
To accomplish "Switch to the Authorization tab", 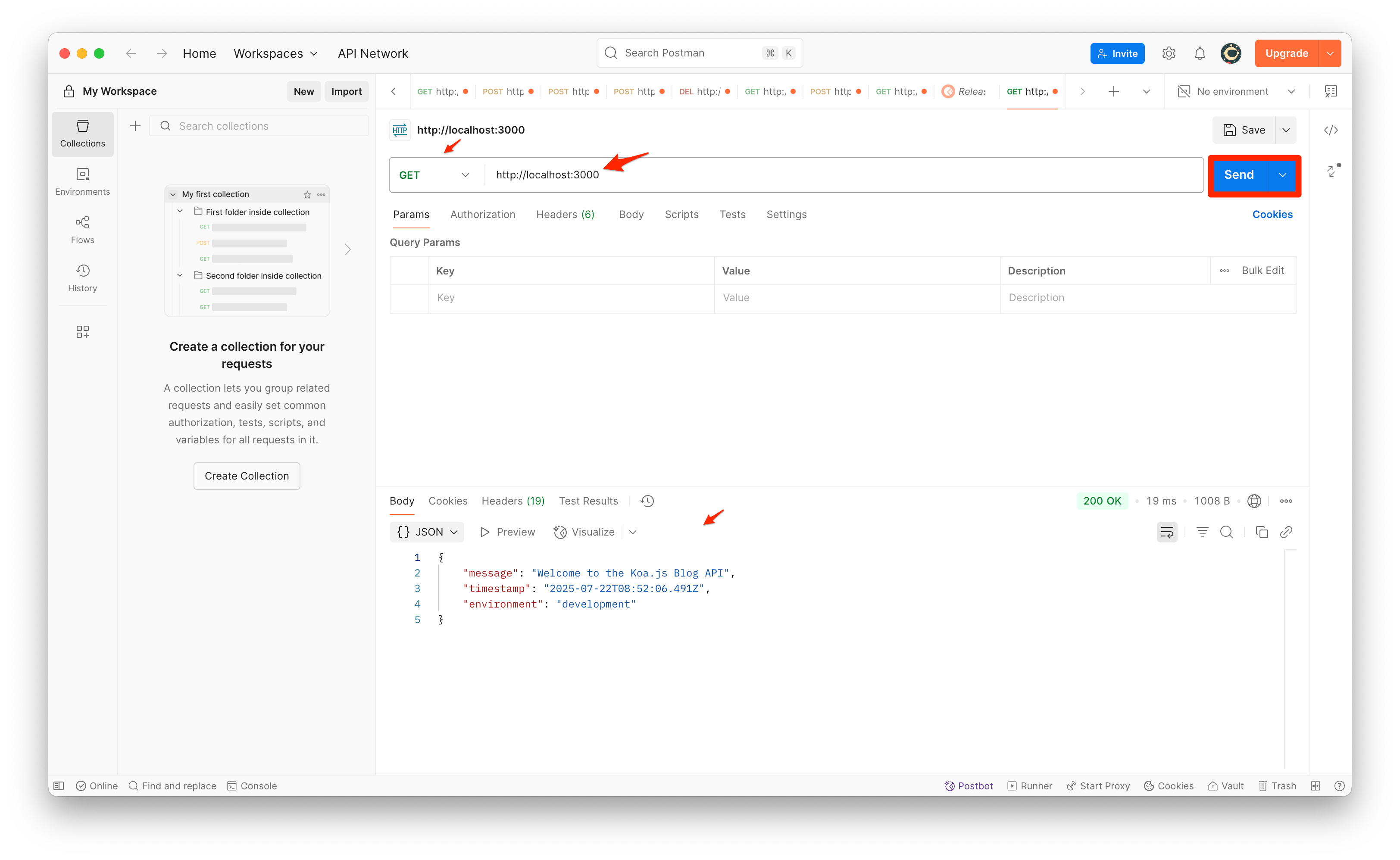I will point(482,215).
